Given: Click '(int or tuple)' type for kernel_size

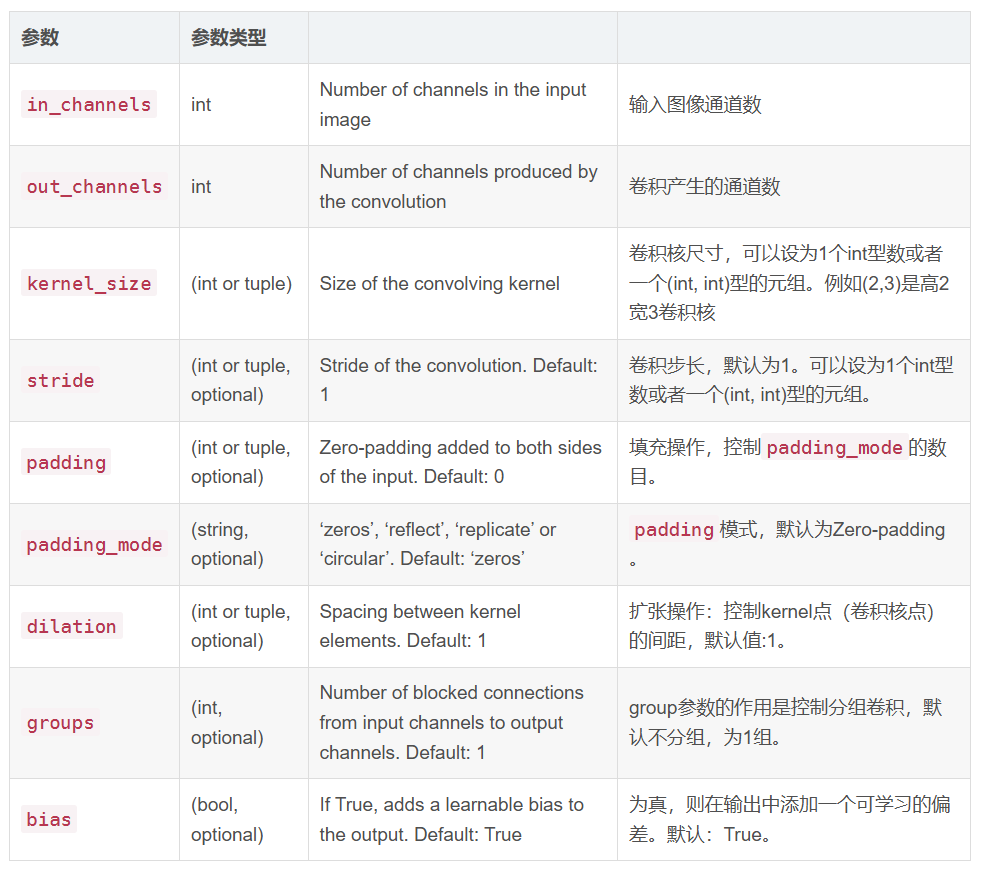Looking at the screenshot, I should [241, 283].
